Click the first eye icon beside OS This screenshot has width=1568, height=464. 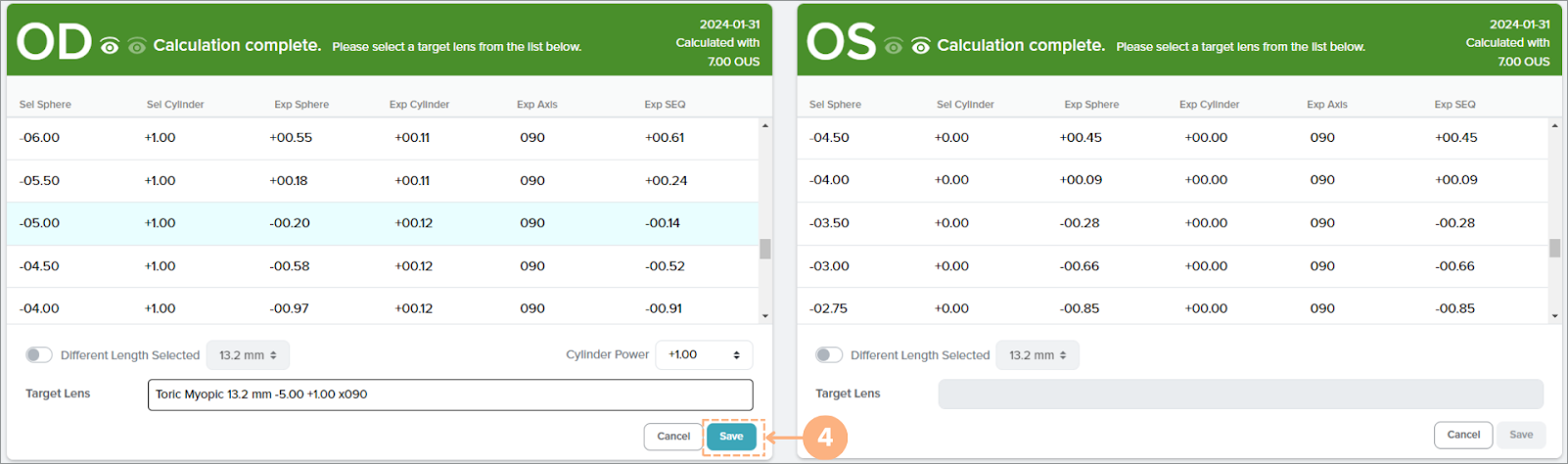(x=893, y=46)
